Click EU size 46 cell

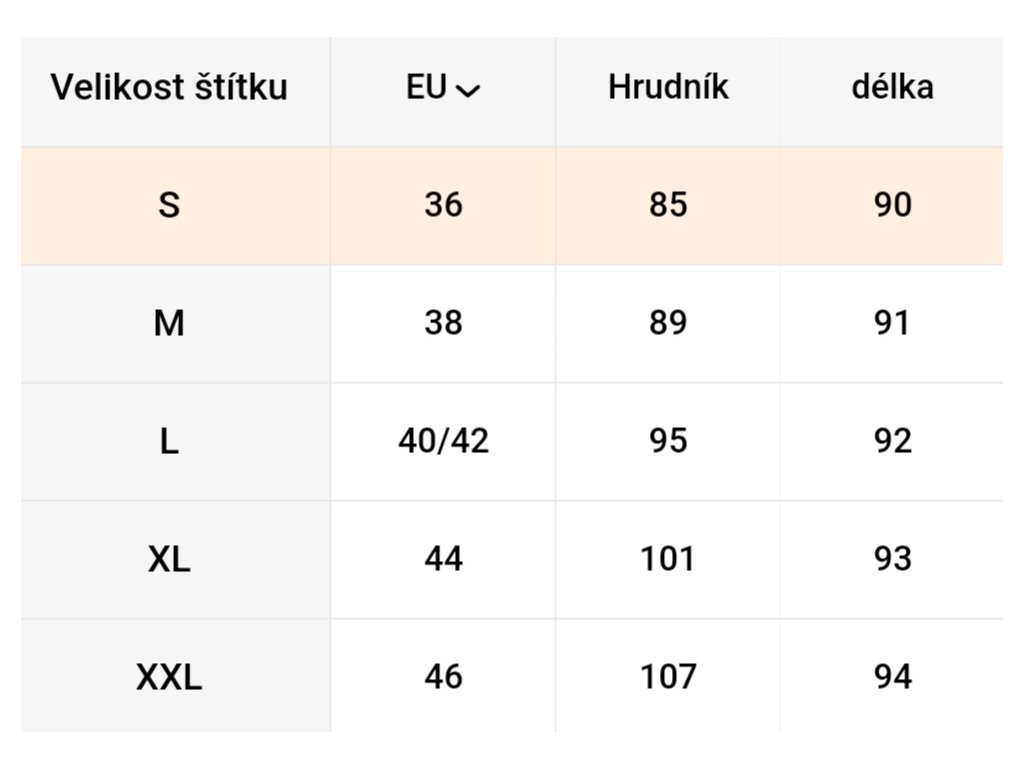443,678
